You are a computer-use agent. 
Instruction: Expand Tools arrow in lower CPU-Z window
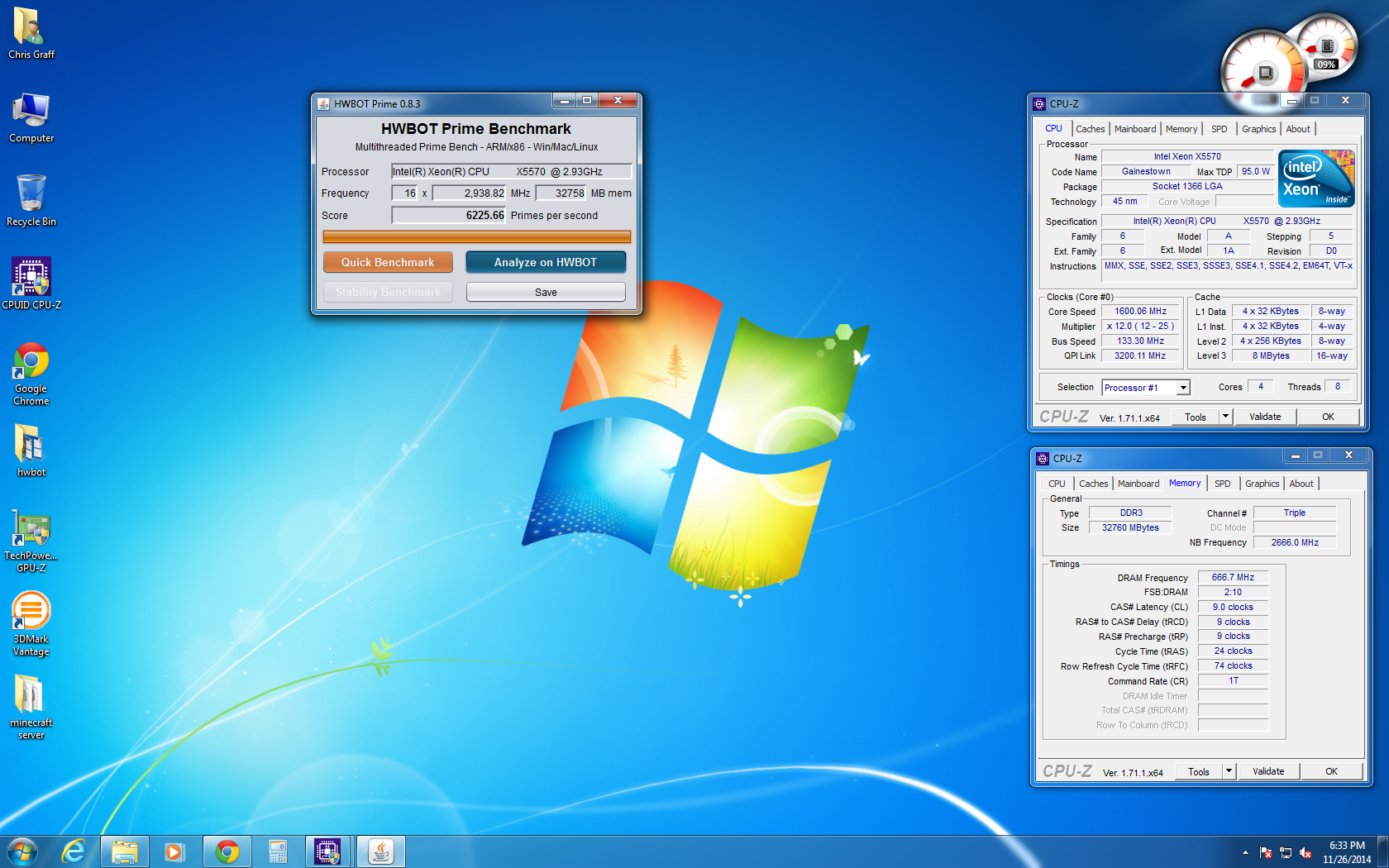click(1229, 772)
